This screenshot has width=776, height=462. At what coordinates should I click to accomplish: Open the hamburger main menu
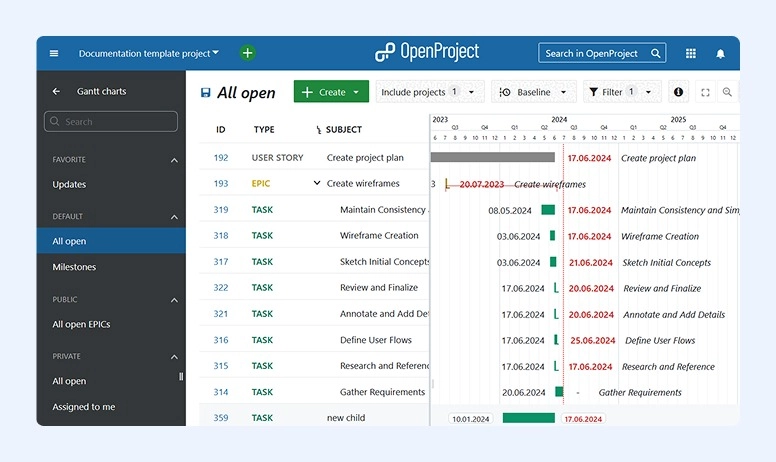pyautogui.click(x=54, y=53)
